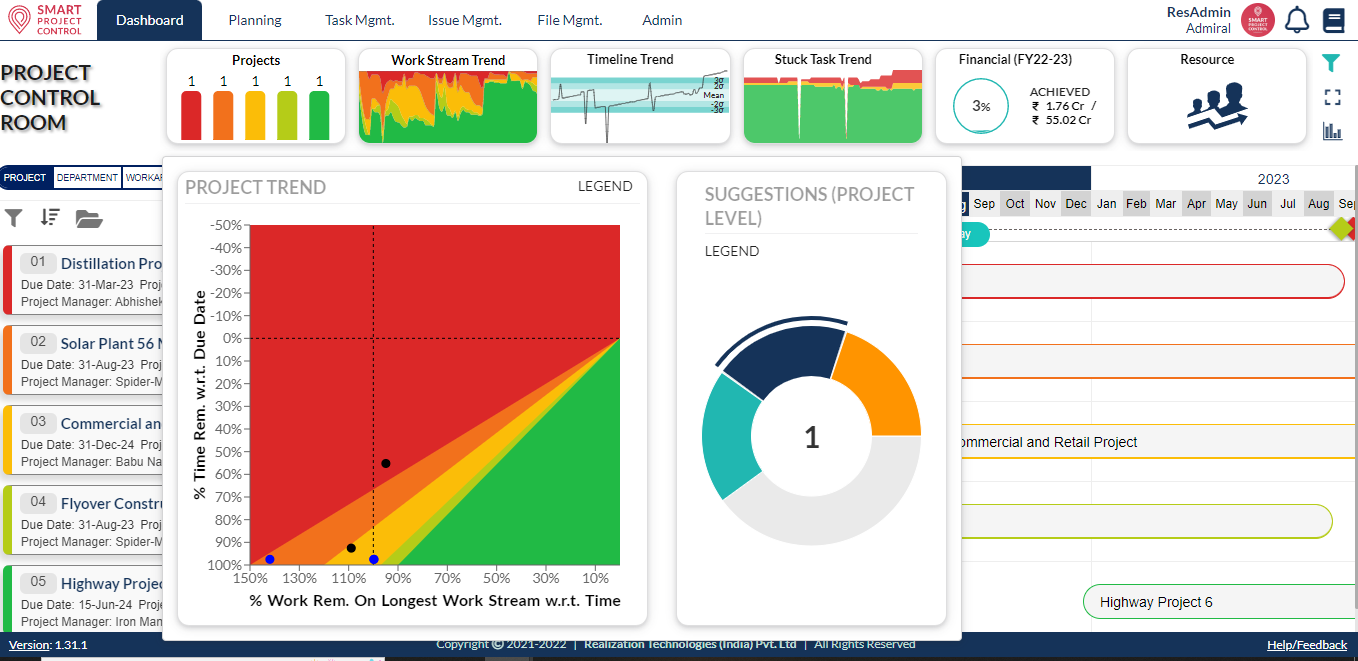Go to the Issue Mgmt. section

pyautogui.click(x=464, y=20)
